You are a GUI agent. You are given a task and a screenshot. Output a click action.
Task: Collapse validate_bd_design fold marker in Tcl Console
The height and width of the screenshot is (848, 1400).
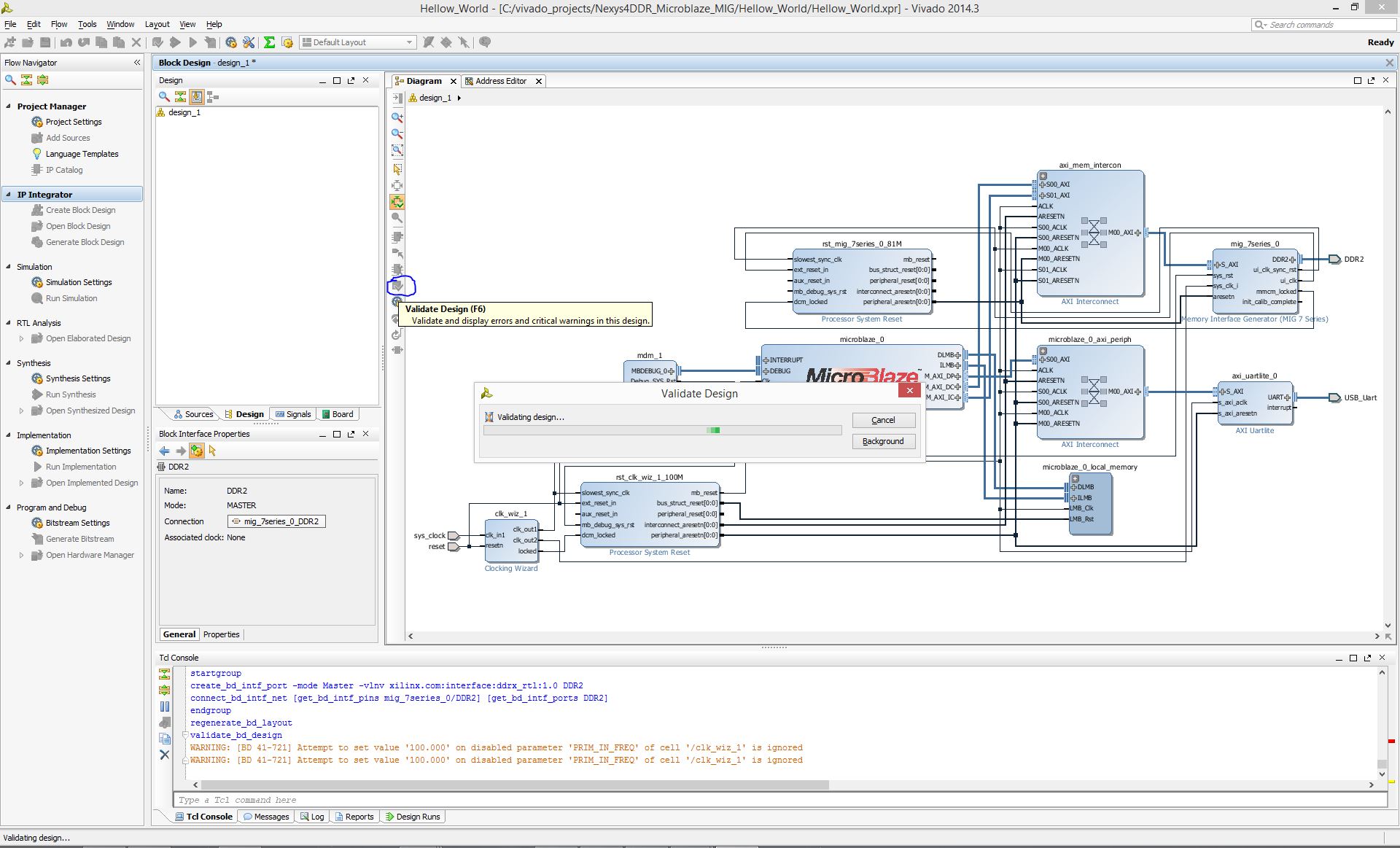click(185, 735)
